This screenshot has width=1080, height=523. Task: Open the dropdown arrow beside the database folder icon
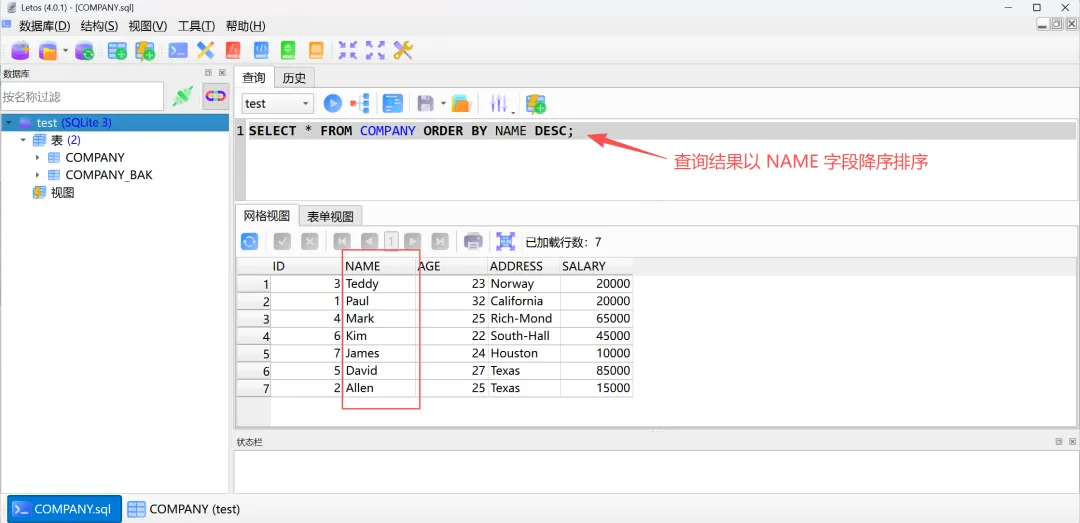tap(65, 50)
